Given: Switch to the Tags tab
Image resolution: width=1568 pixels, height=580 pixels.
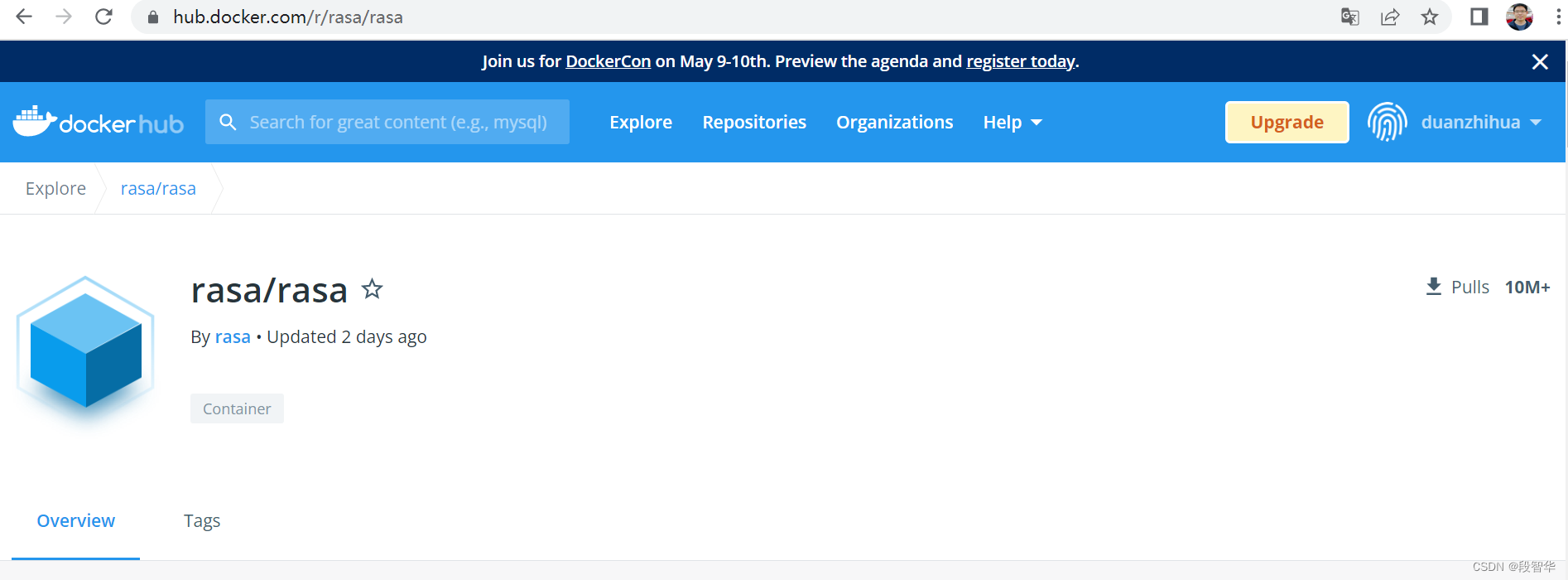Looking at the screenshot, I should click(x=202, y=521).
